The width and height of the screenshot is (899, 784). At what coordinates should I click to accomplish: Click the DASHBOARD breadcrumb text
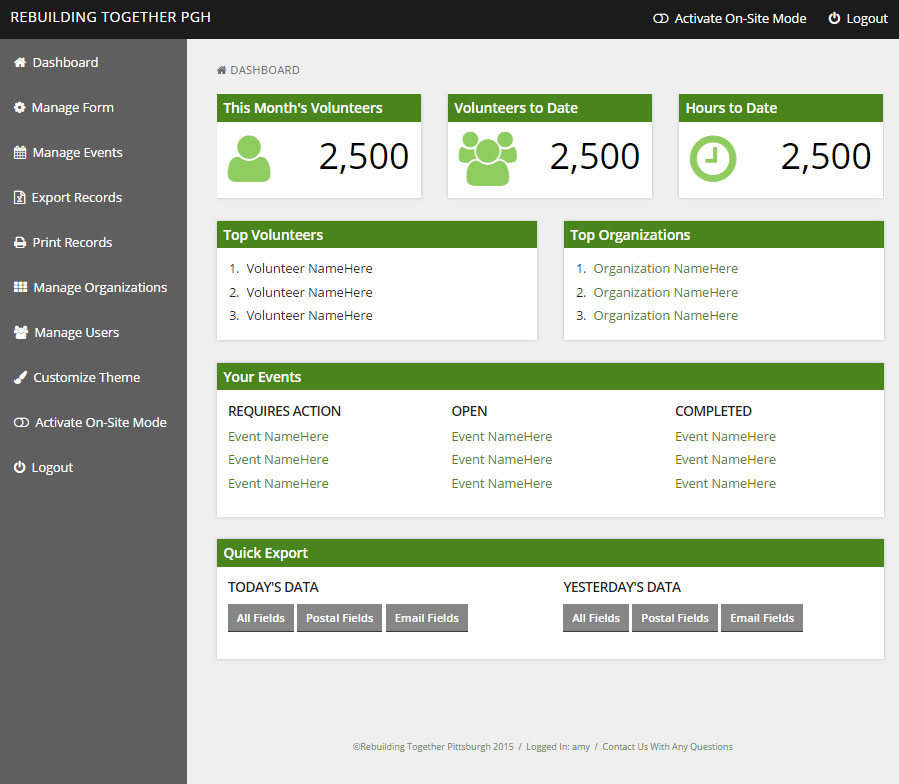pos(265,70)
